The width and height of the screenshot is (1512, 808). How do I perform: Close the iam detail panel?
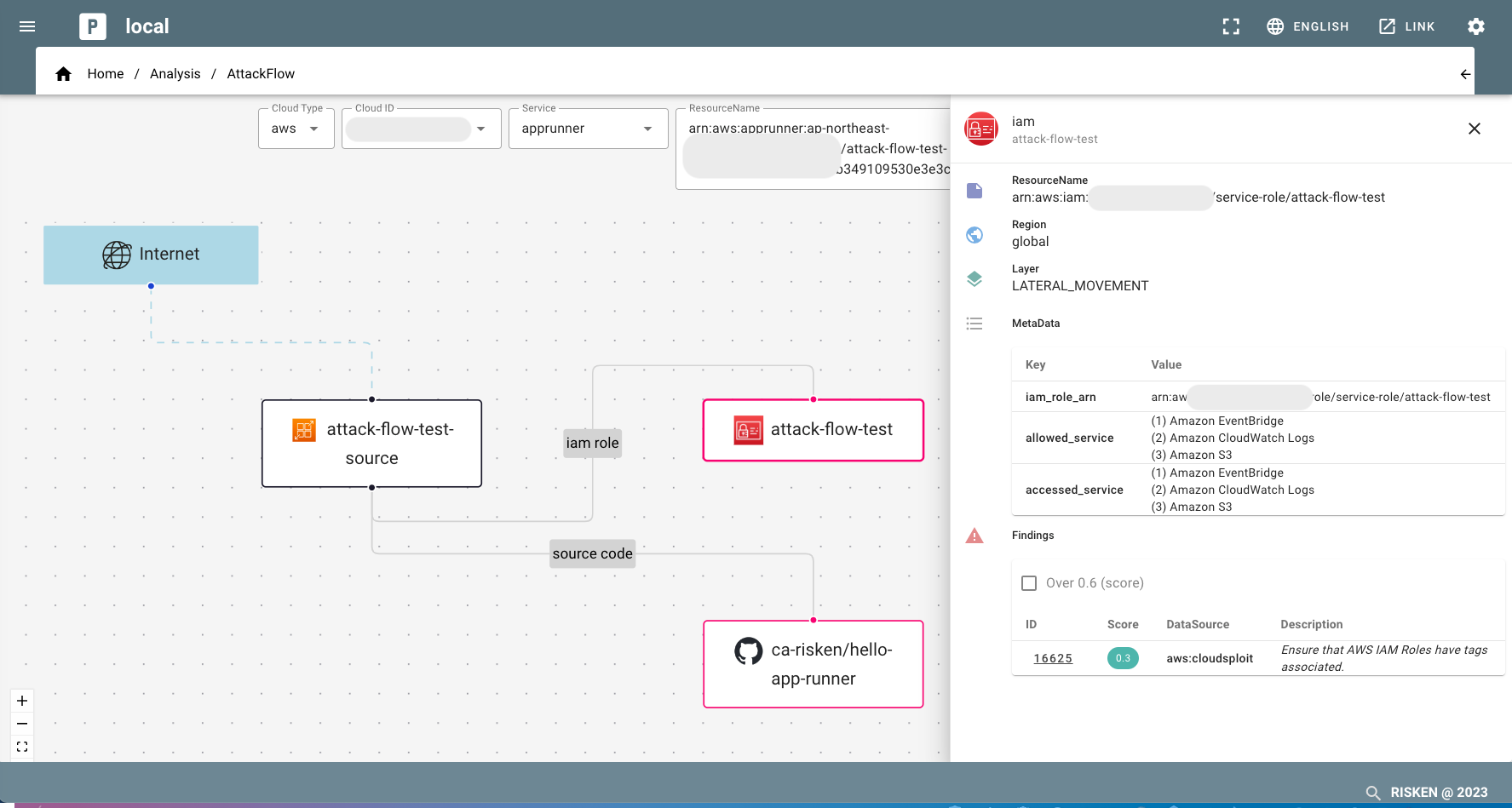point(1475,129)
